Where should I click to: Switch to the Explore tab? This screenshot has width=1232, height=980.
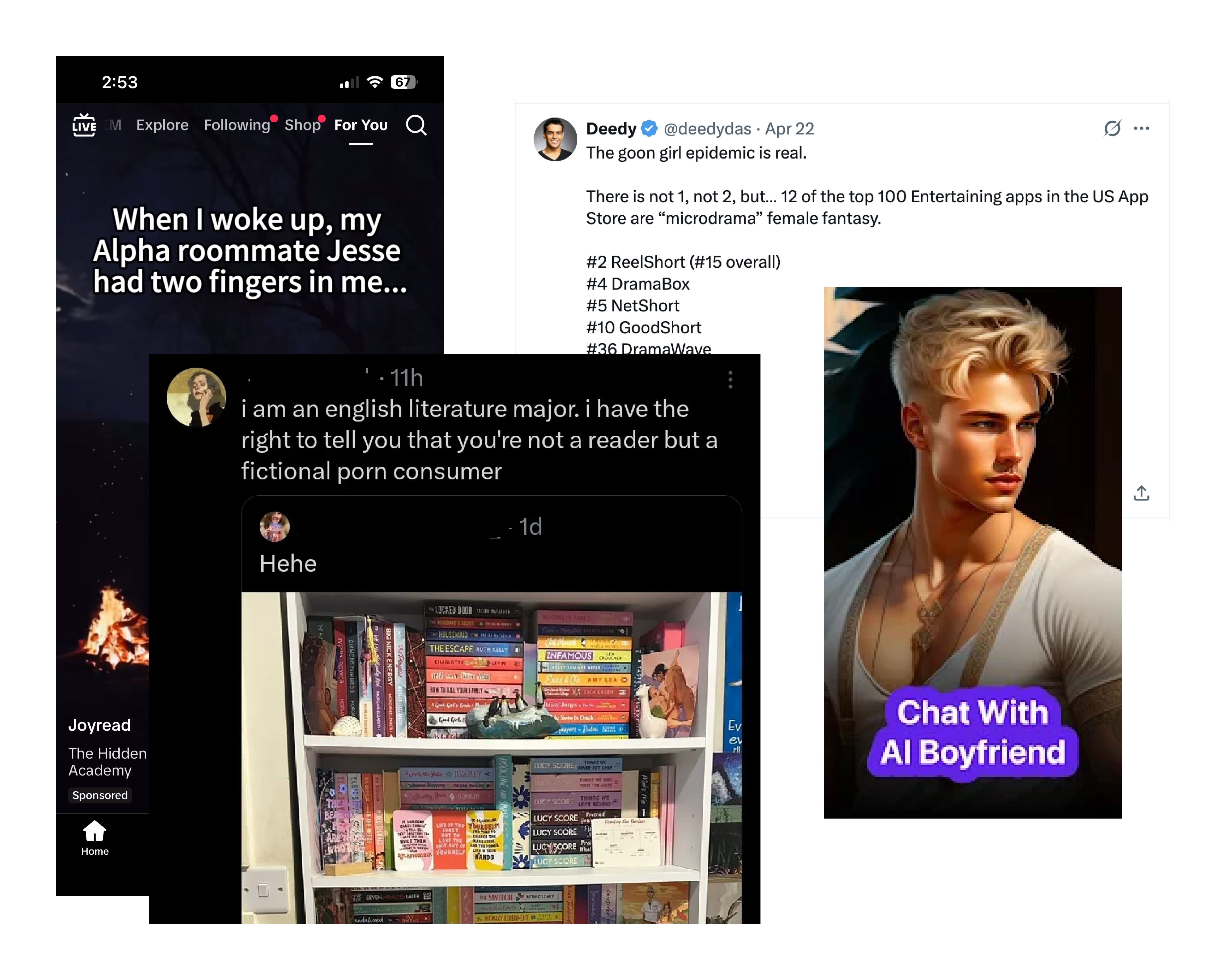pos(162,125)
